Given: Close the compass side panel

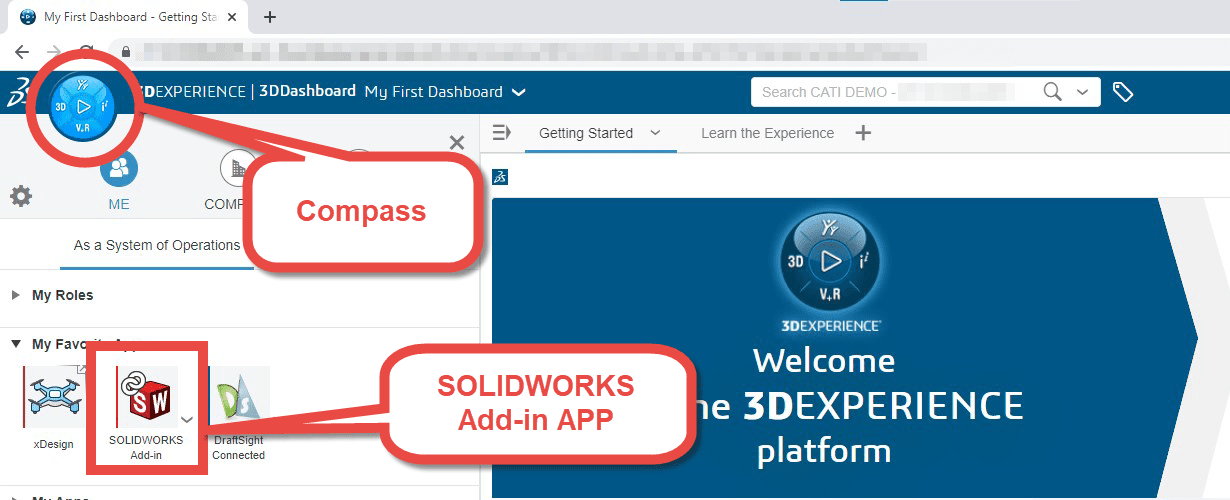Looking at the screenshot, I should click(457, 142).
